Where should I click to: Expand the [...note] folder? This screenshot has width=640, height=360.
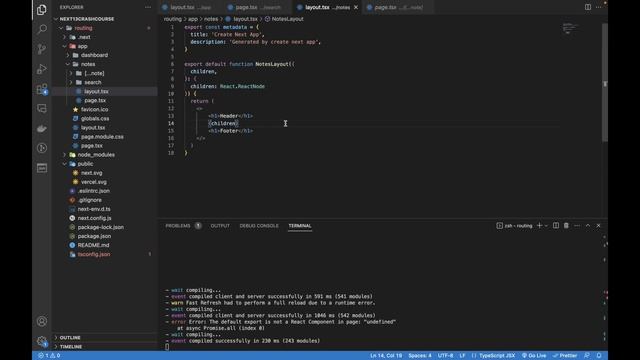click(x=94, y=73)
